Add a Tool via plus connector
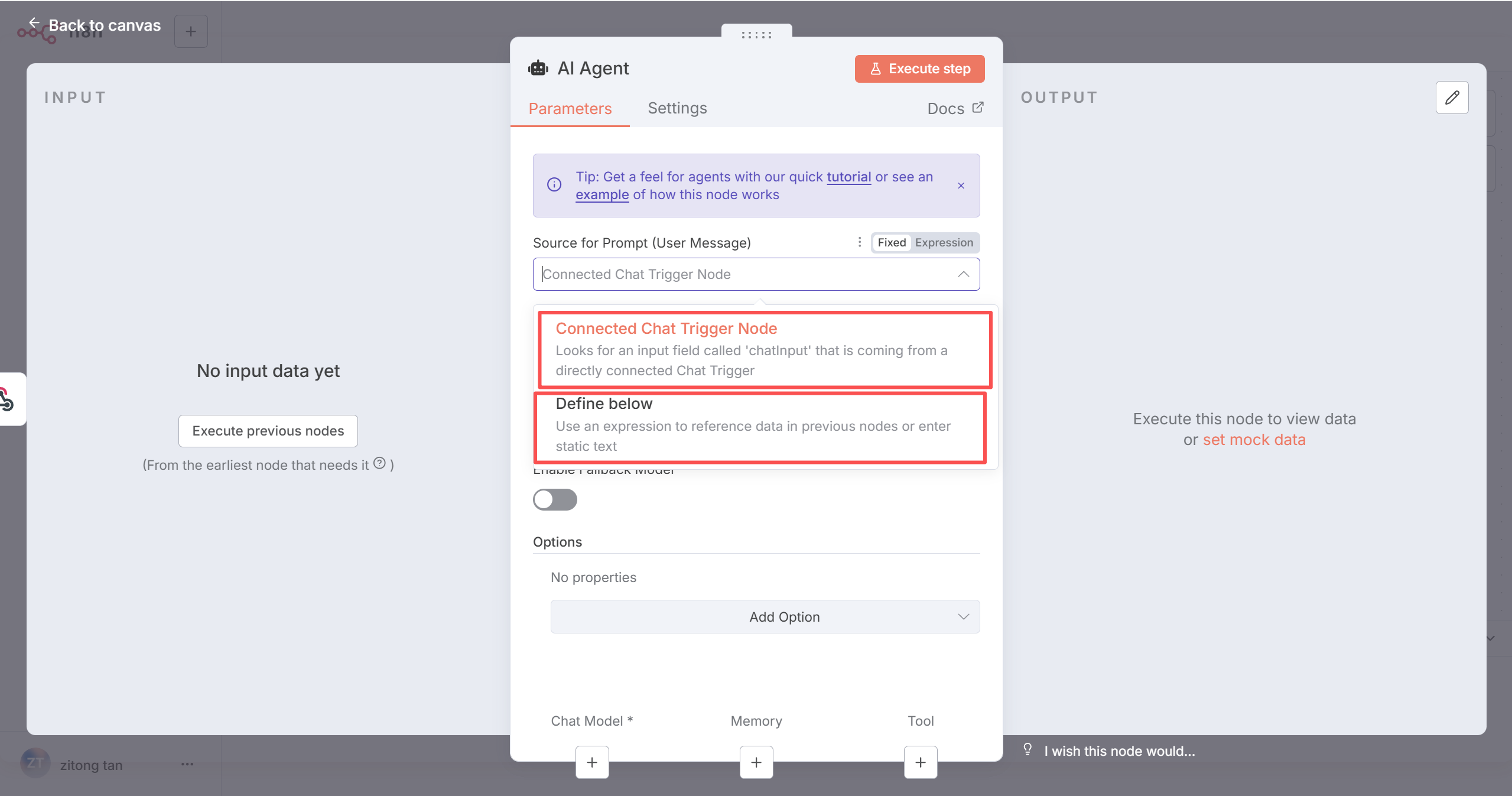Screen dimensions: 1512x796 [921, 762]
